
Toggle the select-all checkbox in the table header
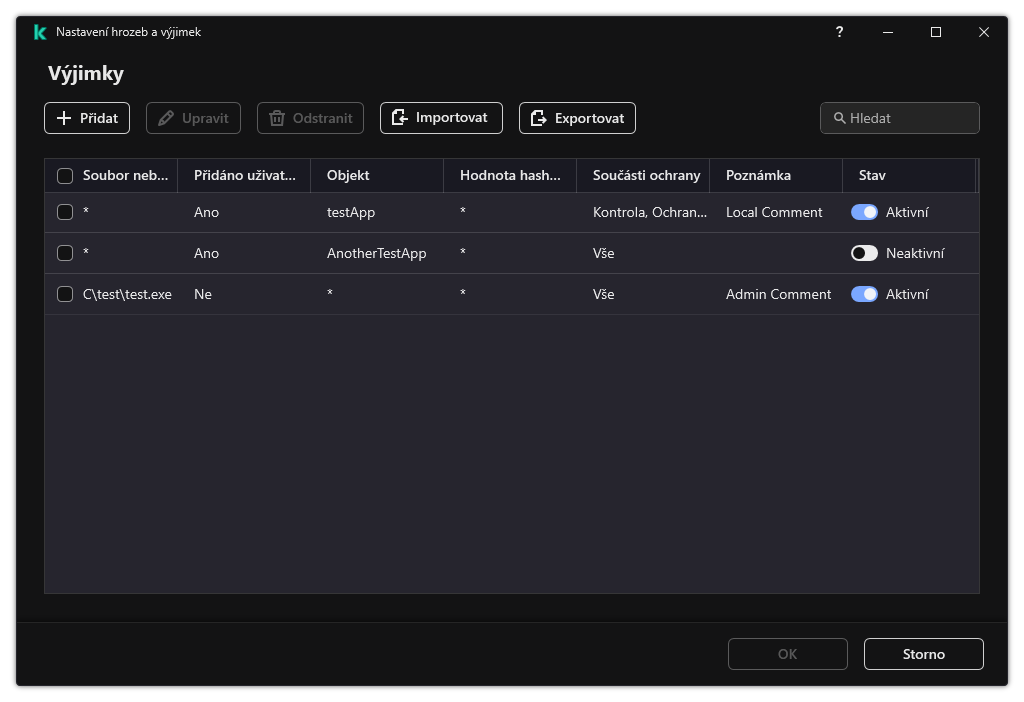(x=65, y=176)
